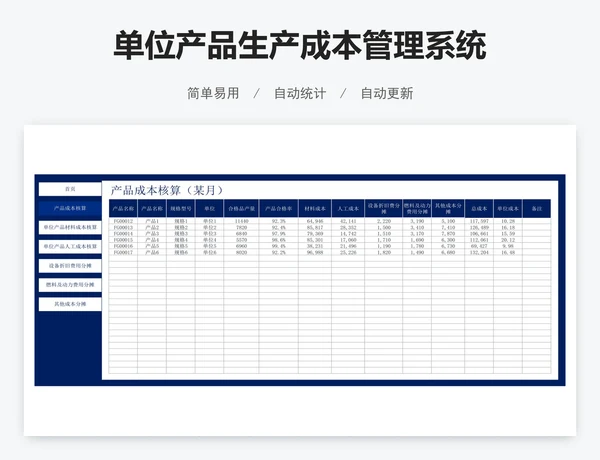Go to 燃料及动力费用分摊 sheet button

tap(70, 285)
